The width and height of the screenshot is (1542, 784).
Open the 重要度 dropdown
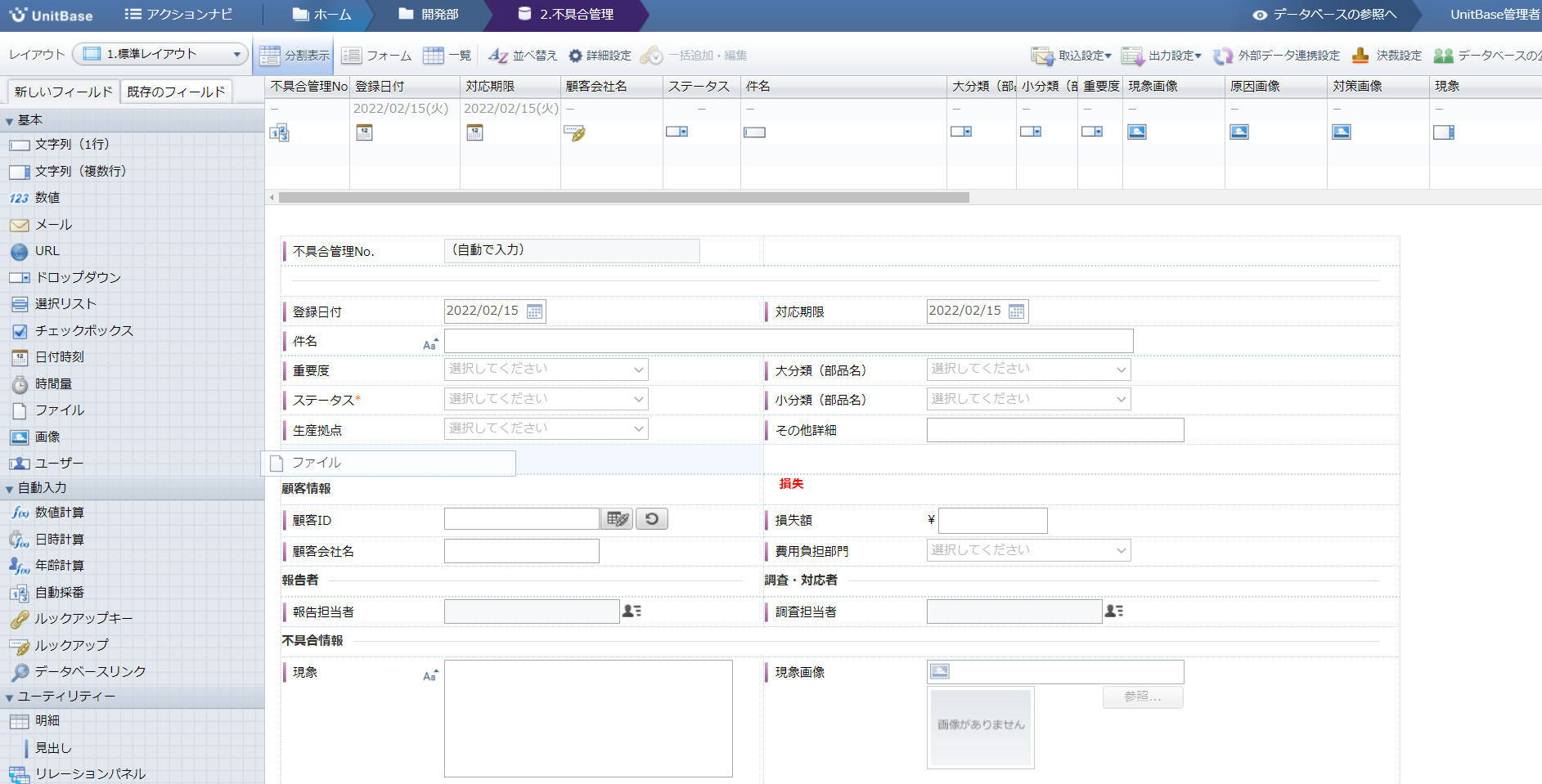[x=546, y=370]
